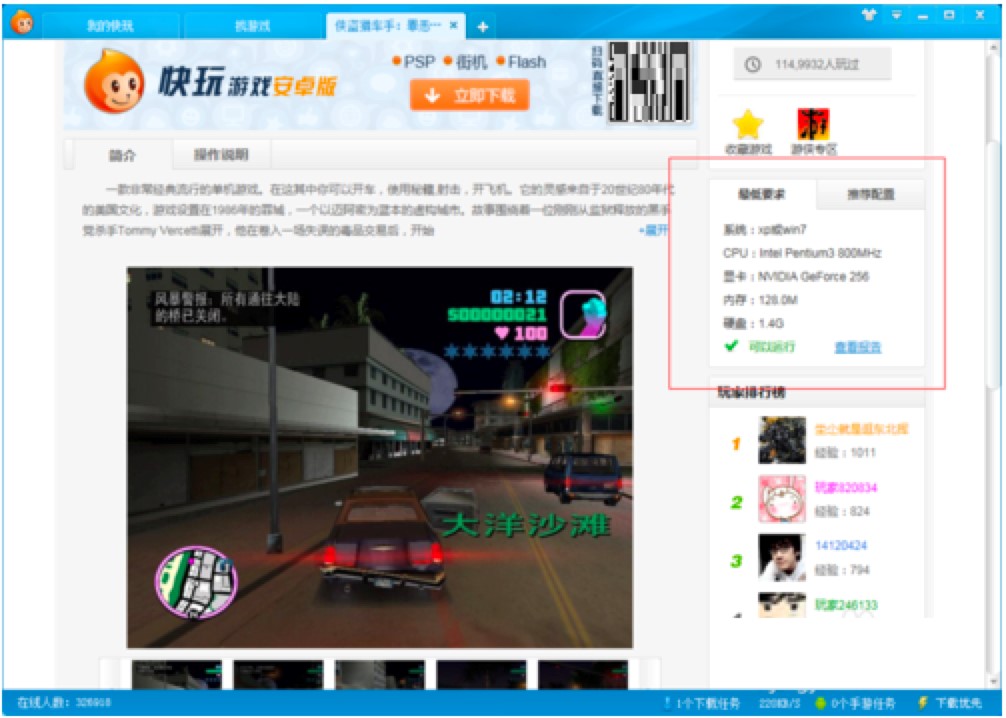Click the 立即下载 orange download button
The width and height of the screenshot is (1006, 718).
pos(470,96)
